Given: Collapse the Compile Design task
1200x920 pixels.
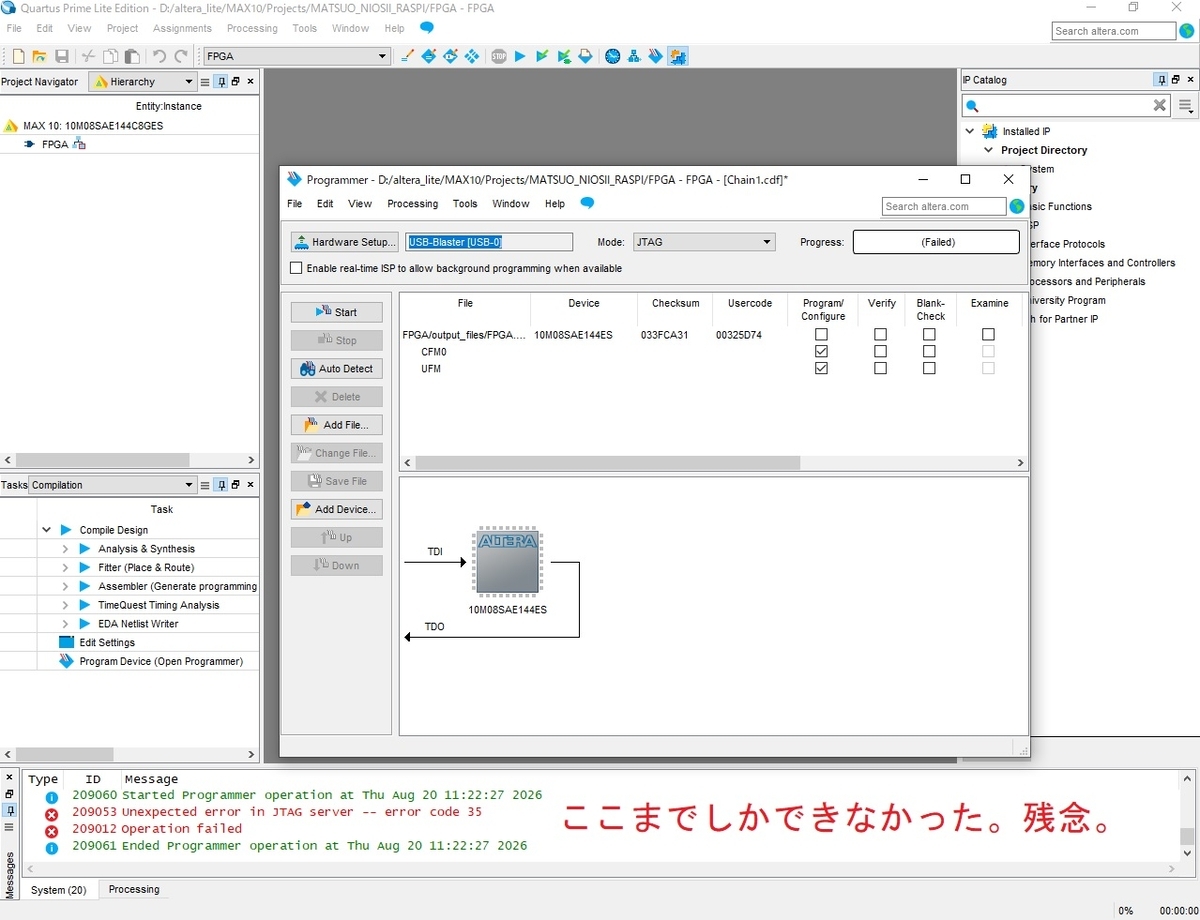Looking at the screenshot, I should pyautogui.click(x=46, y=530).
